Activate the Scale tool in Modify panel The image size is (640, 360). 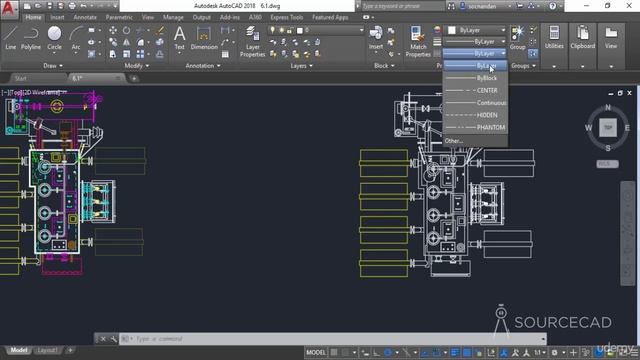[127, 54]
